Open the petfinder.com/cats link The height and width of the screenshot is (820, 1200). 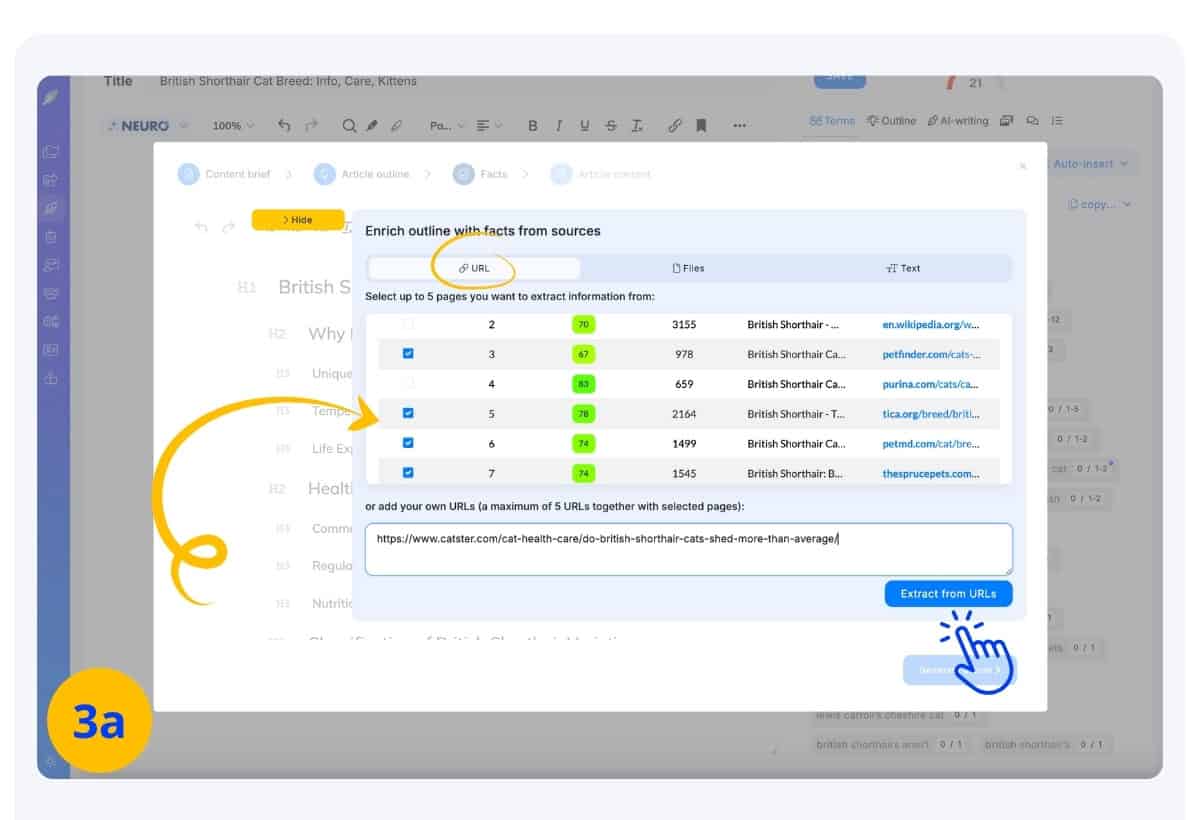931,354
